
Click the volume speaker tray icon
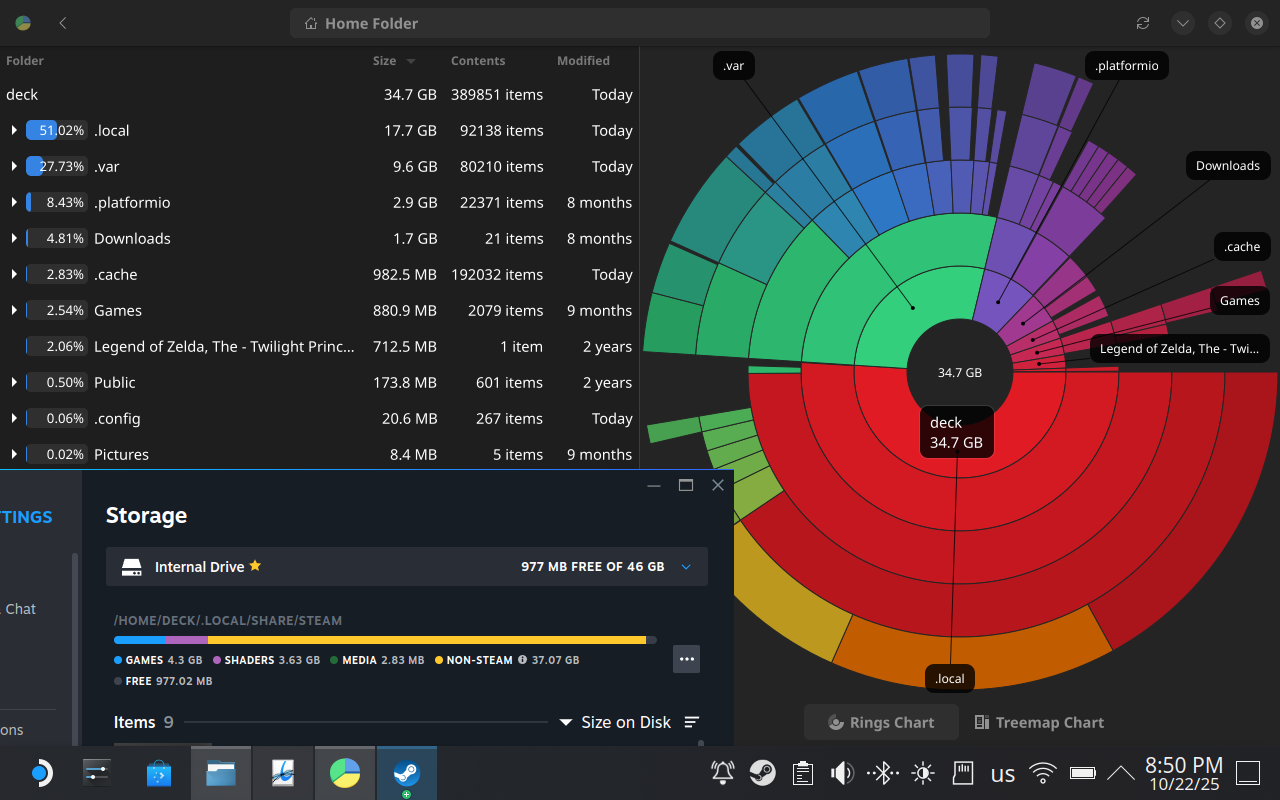click(842, 773)
